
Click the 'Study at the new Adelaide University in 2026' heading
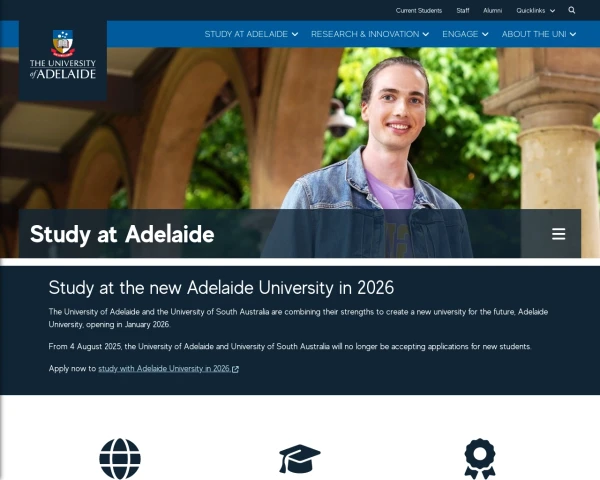pyautogui.click(x=221, y=288)
